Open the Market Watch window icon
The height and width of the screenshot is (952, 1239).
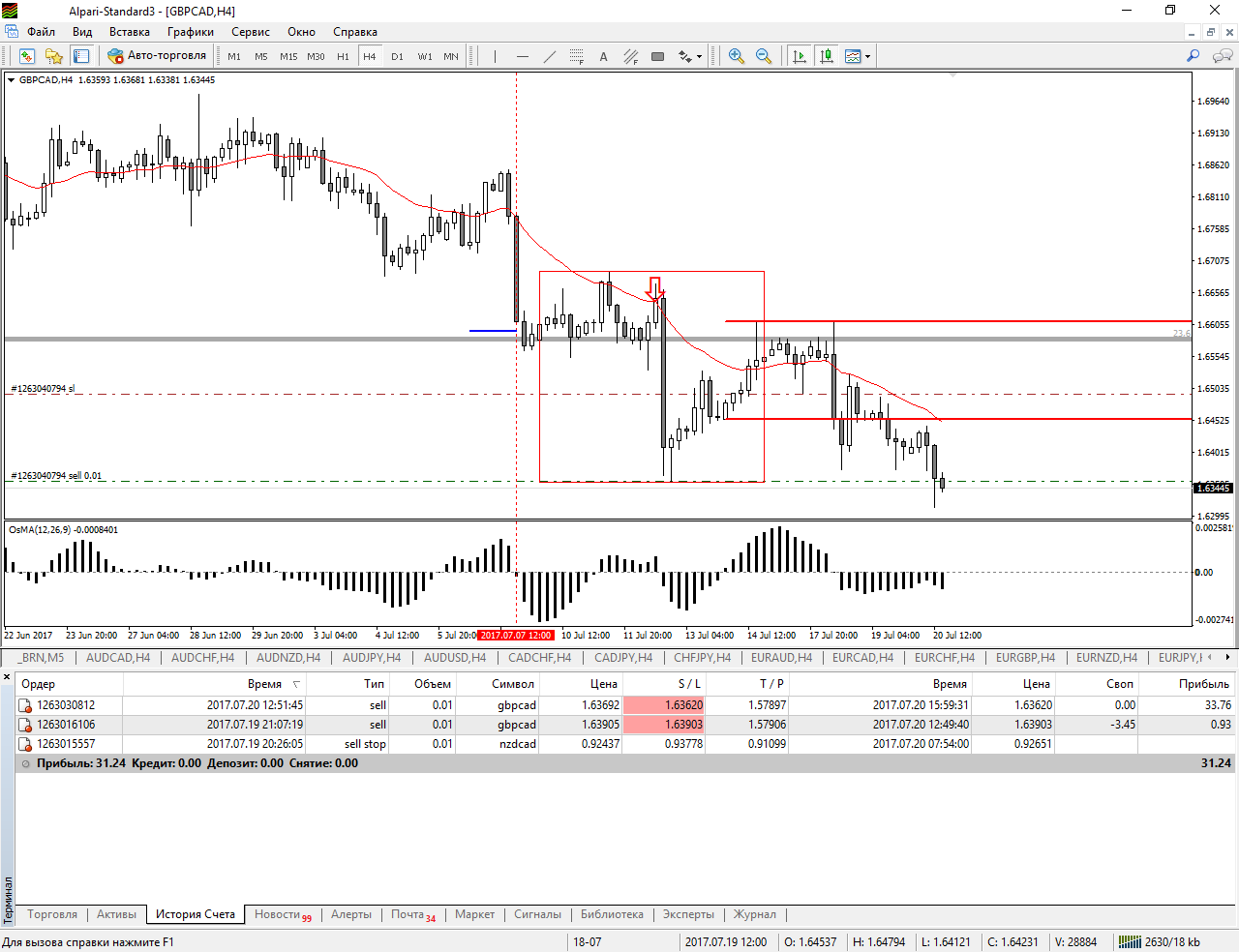click(27, 56)
